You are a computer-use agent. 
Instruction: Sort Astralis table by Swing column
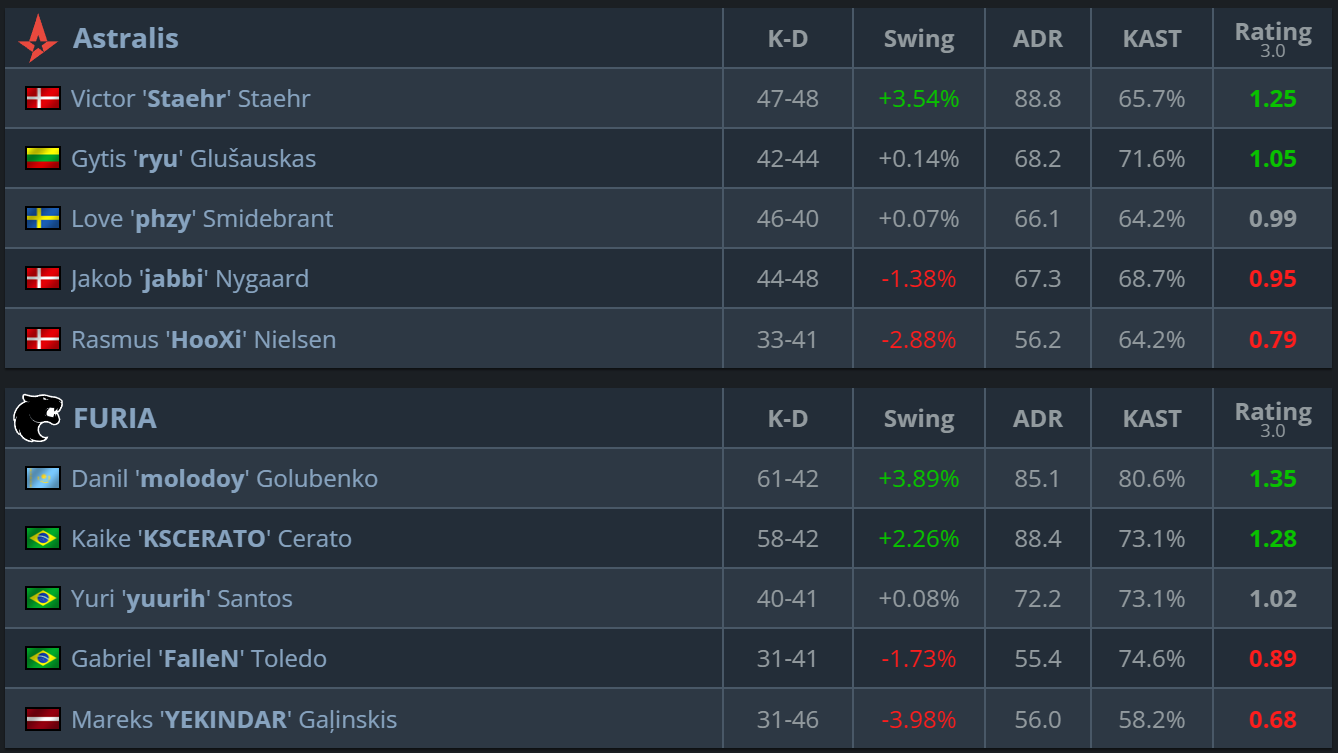point(918,38)
